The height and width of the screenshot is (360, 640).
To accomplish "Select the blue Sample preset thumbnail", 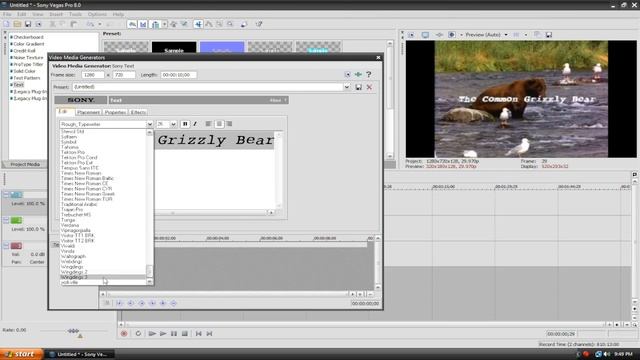I will (x=222, y=48).
